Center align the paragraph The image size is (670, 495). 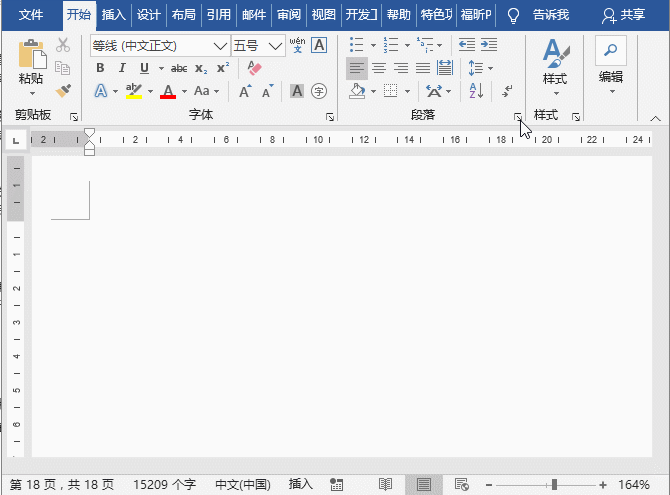(x=379, y=68)
